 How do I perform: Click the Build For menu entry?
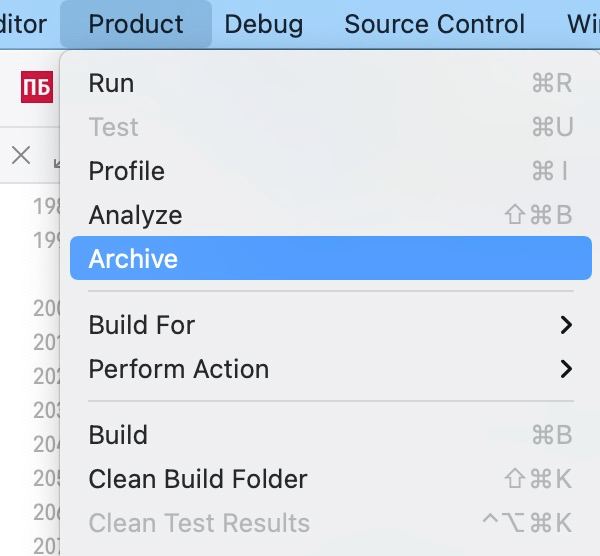[x=331, y=325]
